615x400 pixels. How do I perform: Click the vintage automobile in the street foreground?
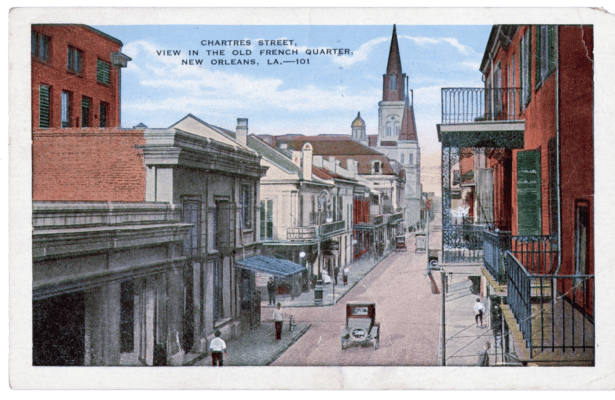click(360, 326)
